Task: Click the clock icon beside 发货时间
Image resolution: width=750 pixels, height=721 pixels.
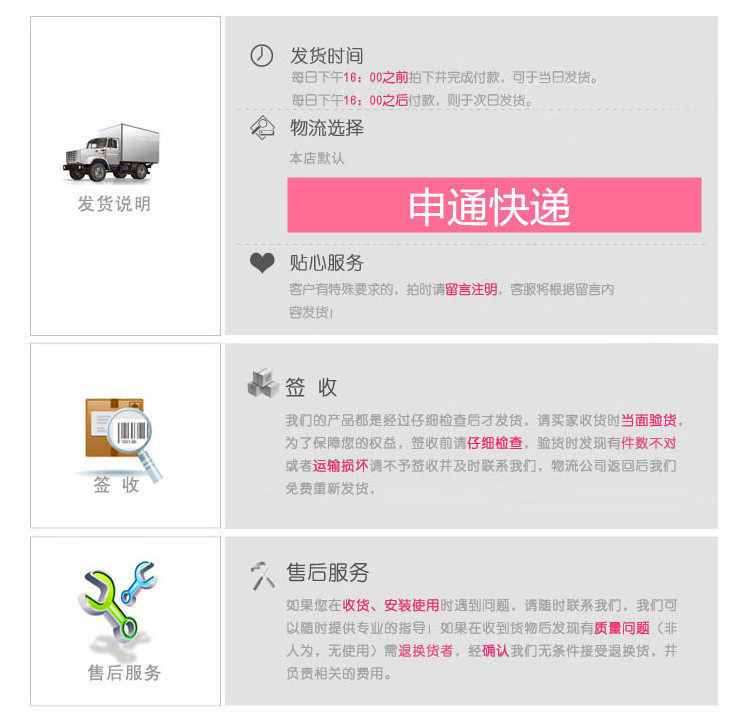Action: click(x=261, y=56)
